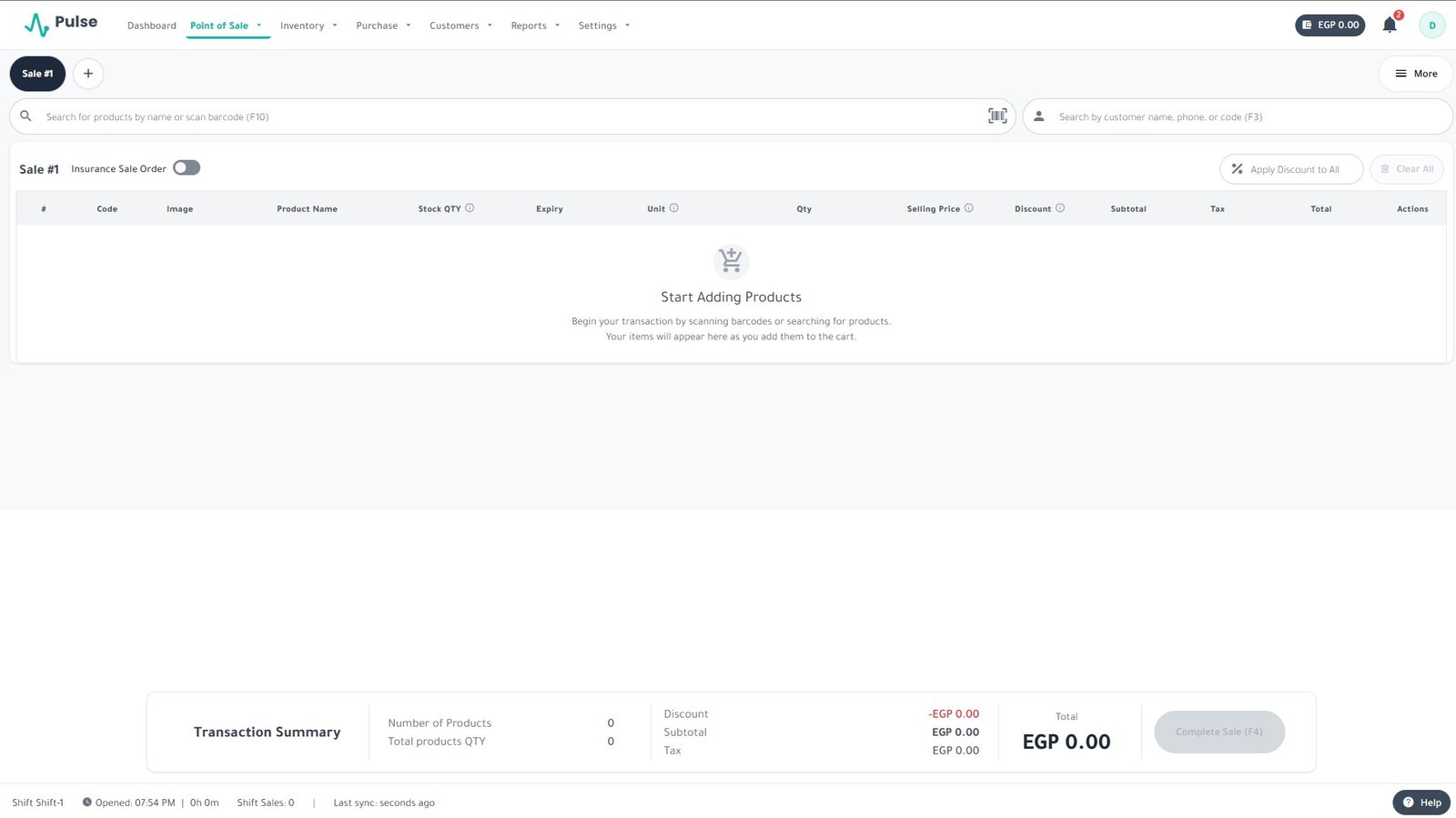The width and height of the screenshot is (1456, 818).
Task: Add a new sale tab with plus
Action: [88, 74]
